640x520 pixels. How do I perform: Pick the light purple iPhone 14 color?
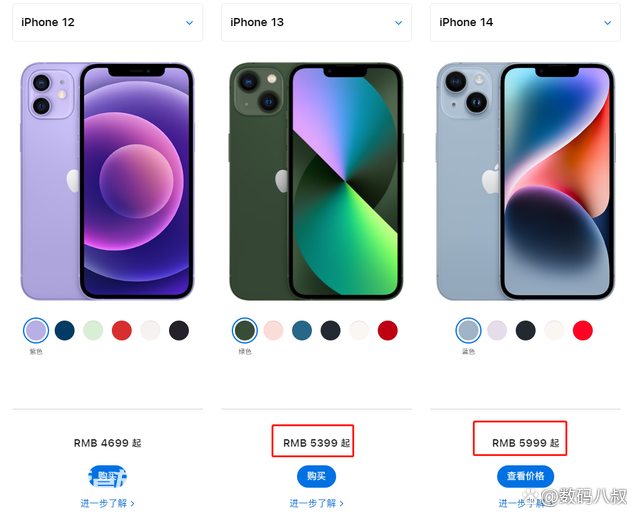[497, 330]
